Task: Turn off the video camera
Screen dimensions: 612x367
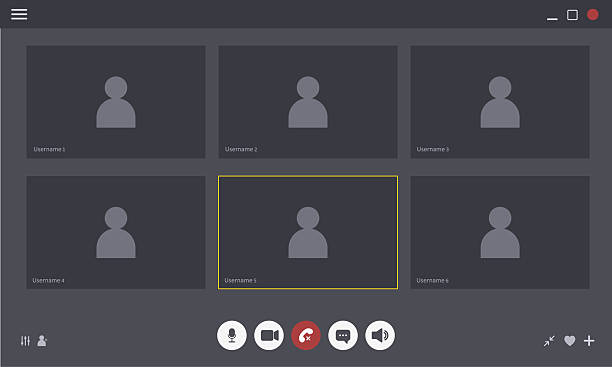Action: point(269,335)
